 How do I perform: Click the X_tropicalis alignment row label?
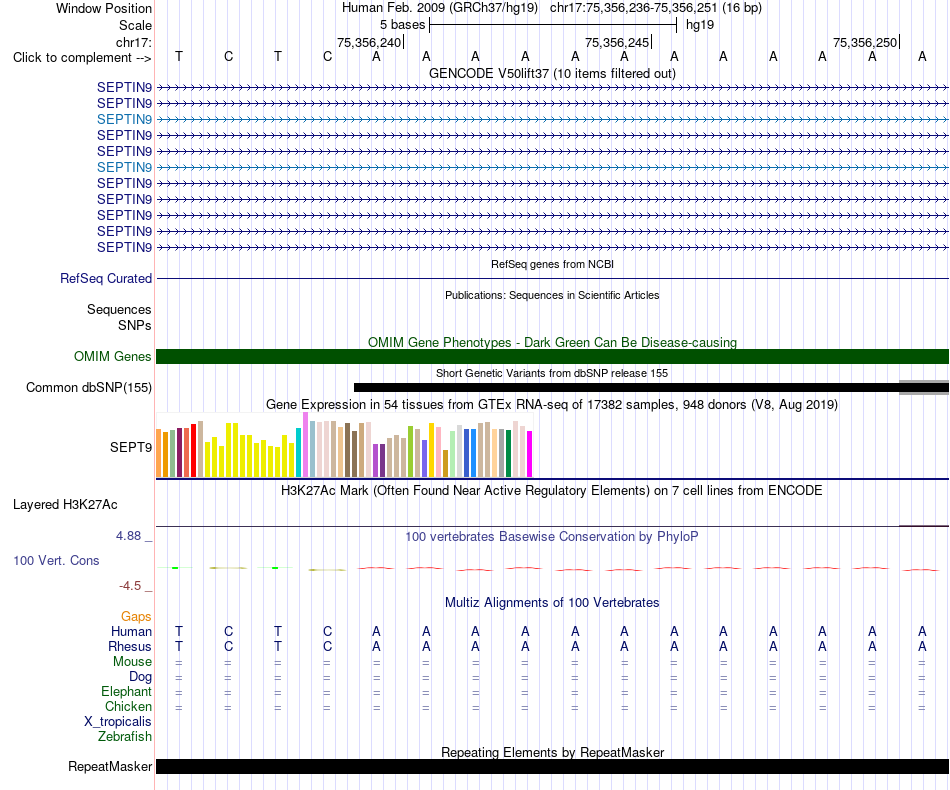coord(118,722)
